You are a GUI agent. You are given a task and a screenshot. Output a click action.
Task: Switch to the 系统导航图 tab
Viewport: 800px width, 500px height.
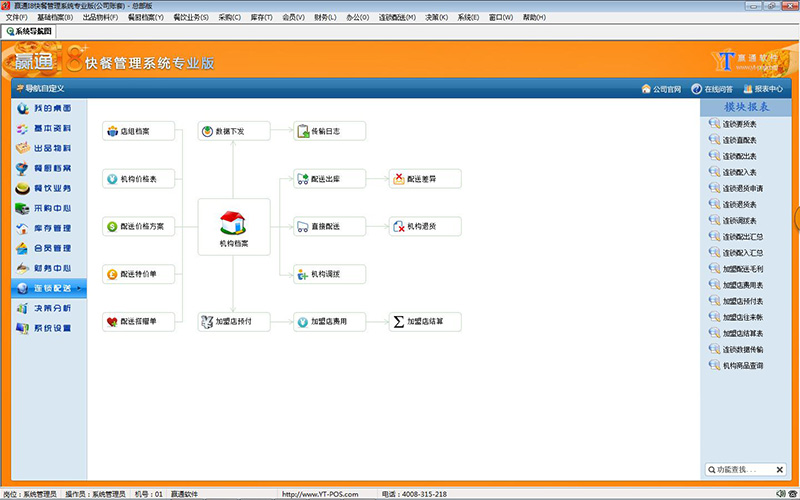29,32
